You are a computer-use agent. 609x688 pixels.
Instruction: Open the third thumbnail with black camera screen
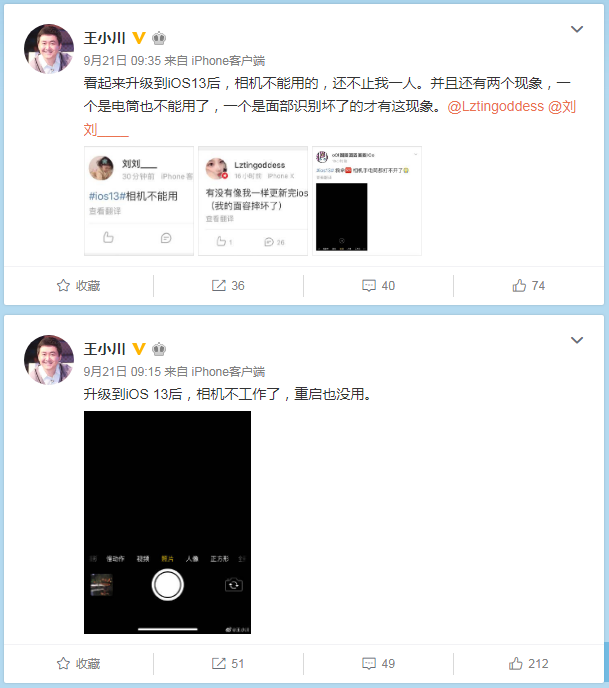tap(367, 201)
